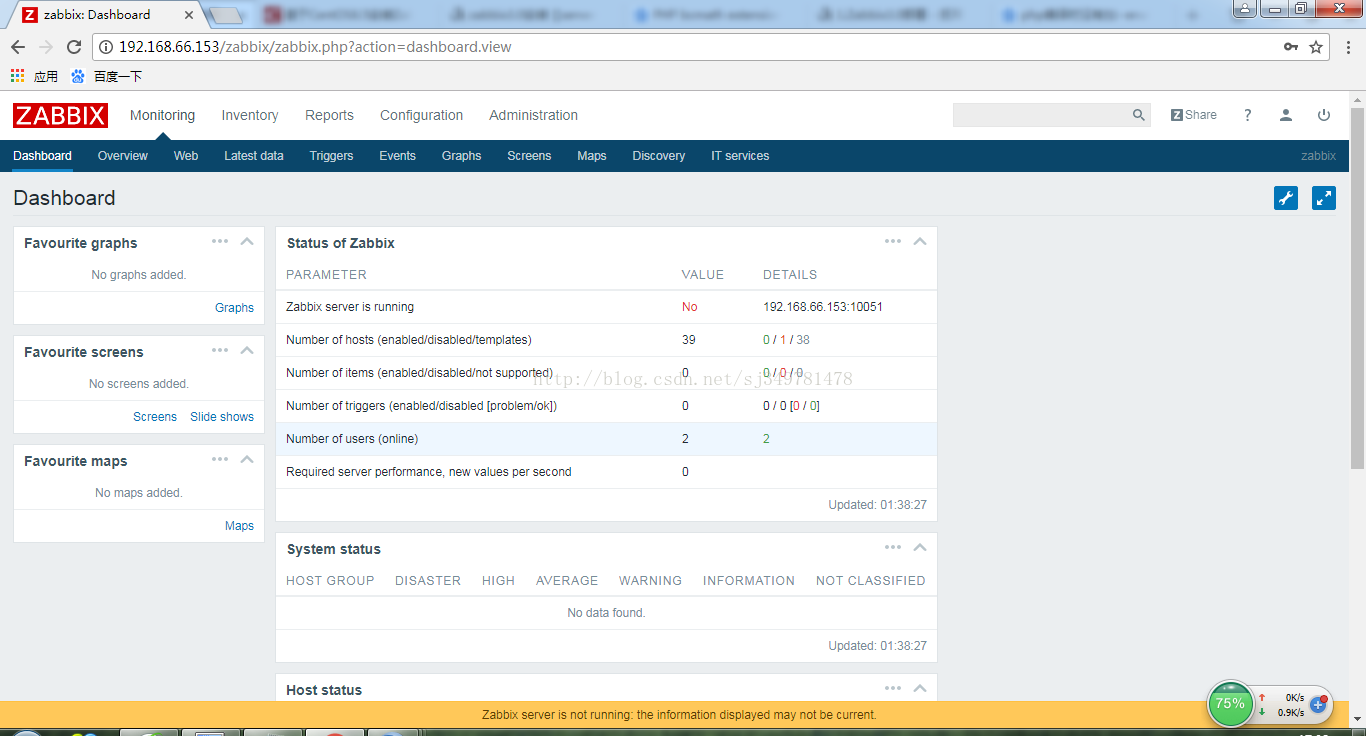The height and width of the screenshot is (736, 1366).
Task: Open System status menu dots
Action: click(893, 547)
